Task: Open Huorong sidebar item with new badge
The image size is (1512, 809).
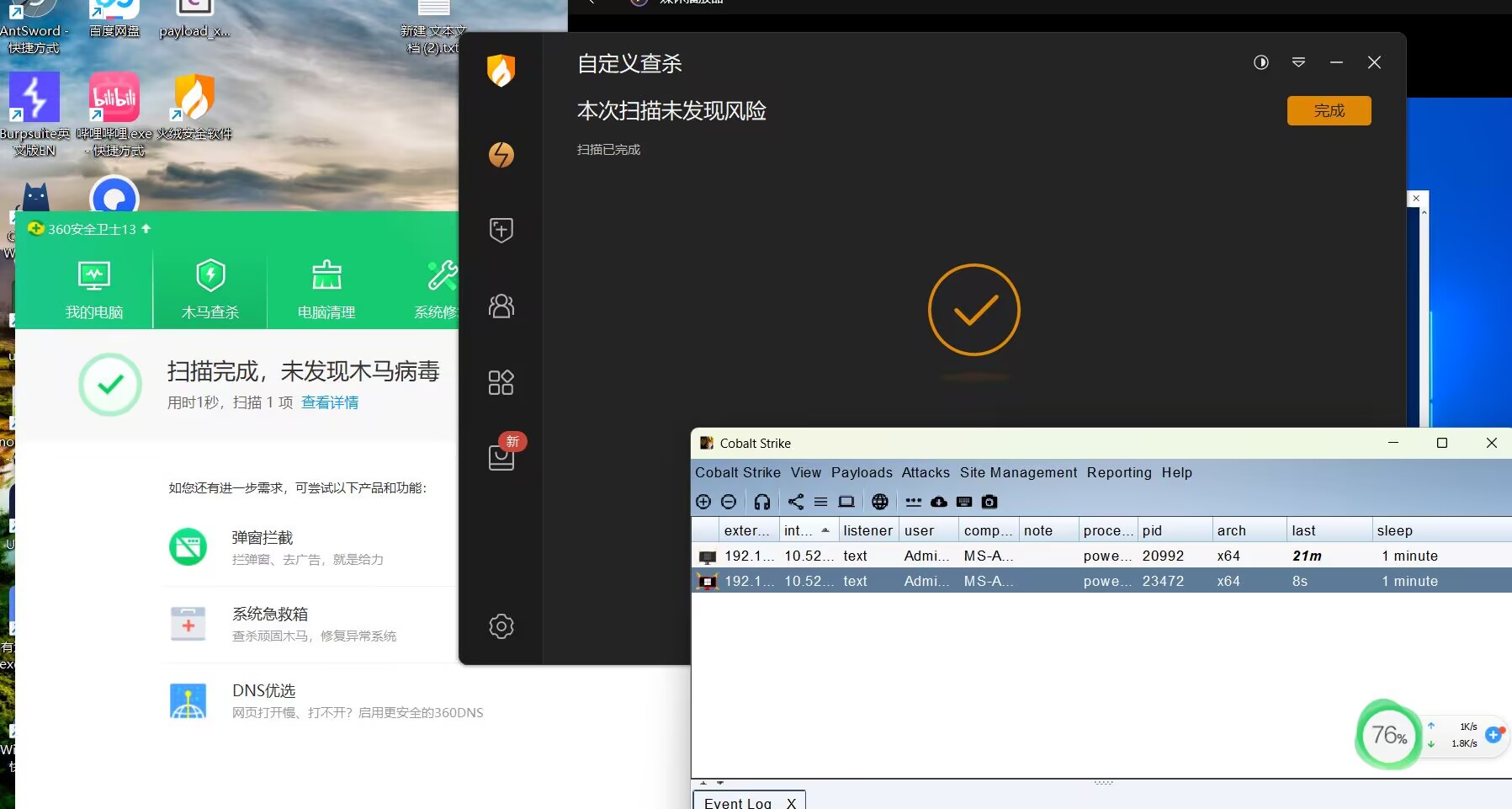Action: (x=501, y=457)
